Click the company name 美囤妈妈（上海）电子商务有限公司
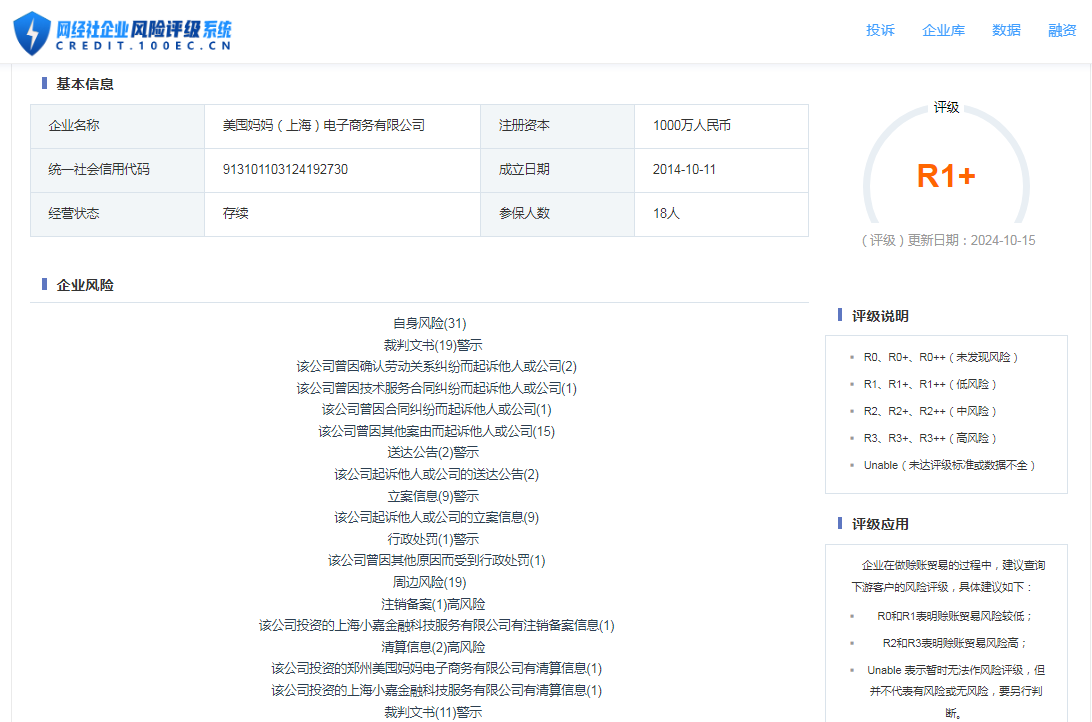Screen dimensions: 1092x722 pos(323,126)
